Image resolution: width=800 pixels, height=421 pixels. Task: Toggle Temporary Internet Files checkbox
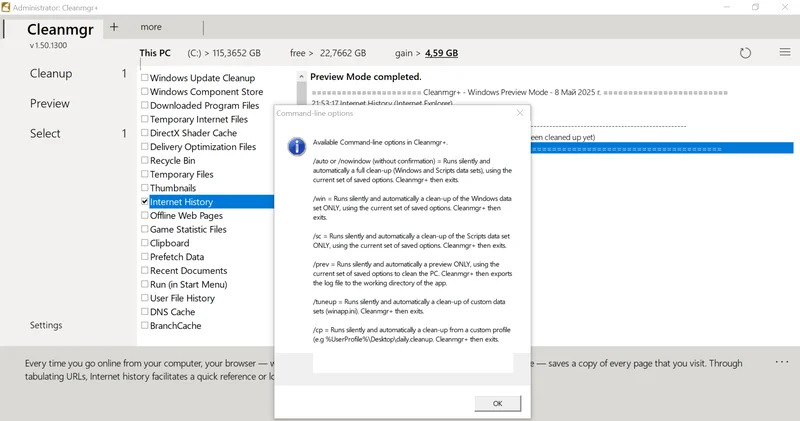[145, 119]
